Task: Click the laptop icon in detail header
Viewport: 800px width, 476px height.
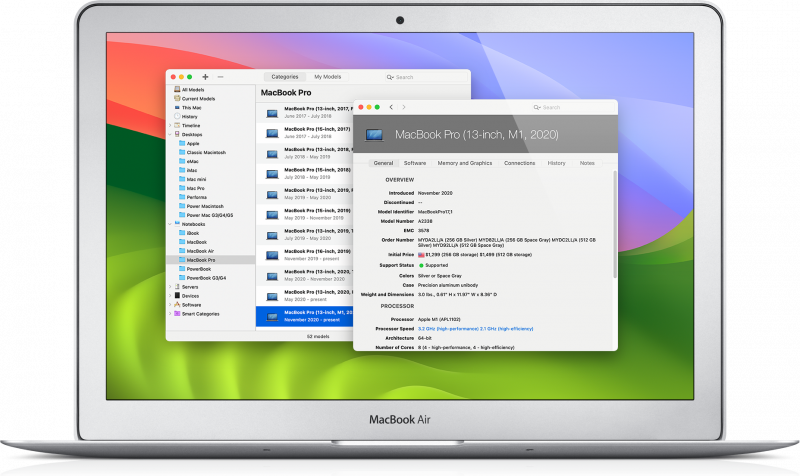Action: (374, 135)
